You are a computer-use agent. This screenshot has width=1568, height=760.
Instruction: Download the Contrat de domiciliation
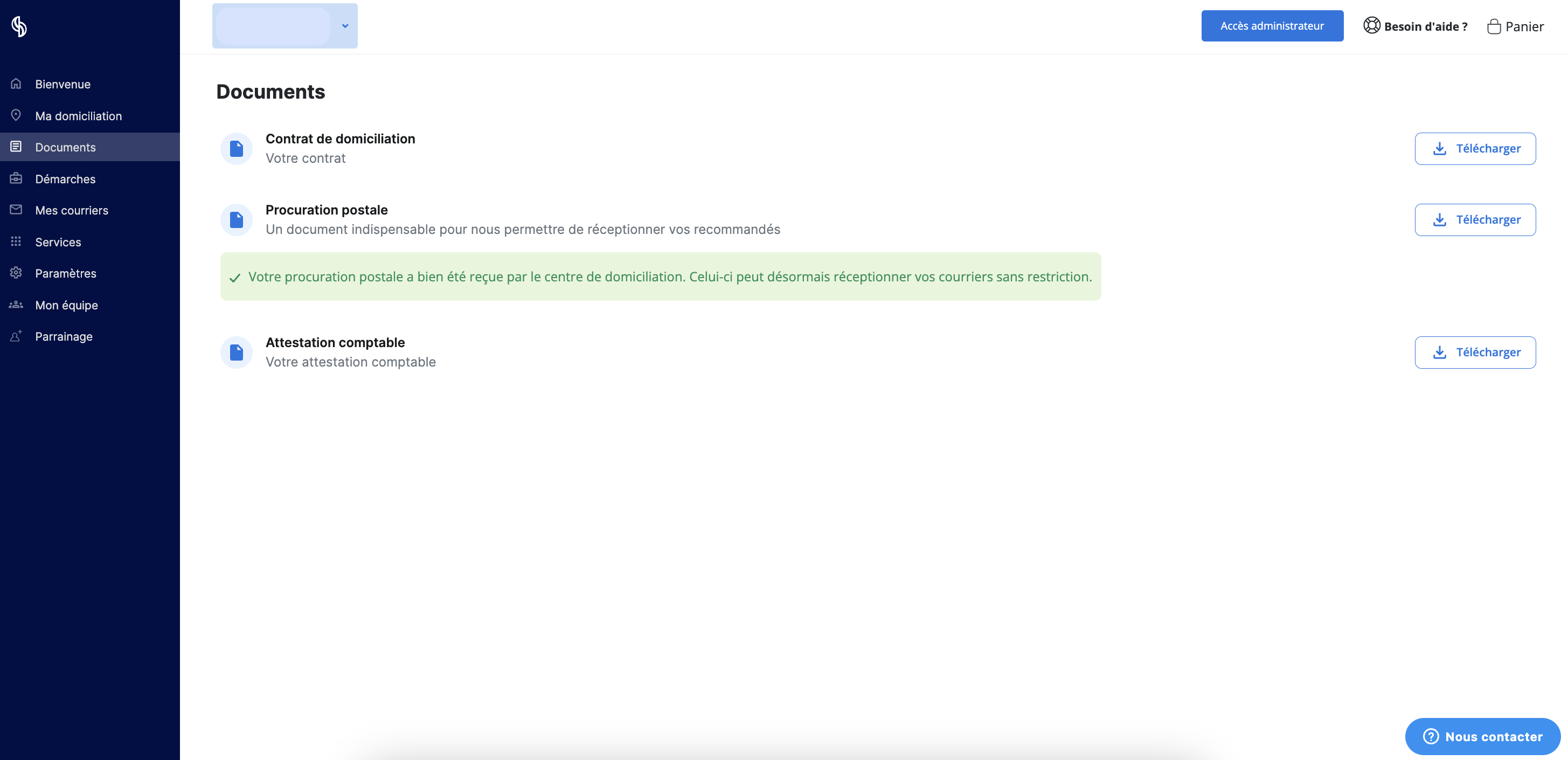[1475, 149]
